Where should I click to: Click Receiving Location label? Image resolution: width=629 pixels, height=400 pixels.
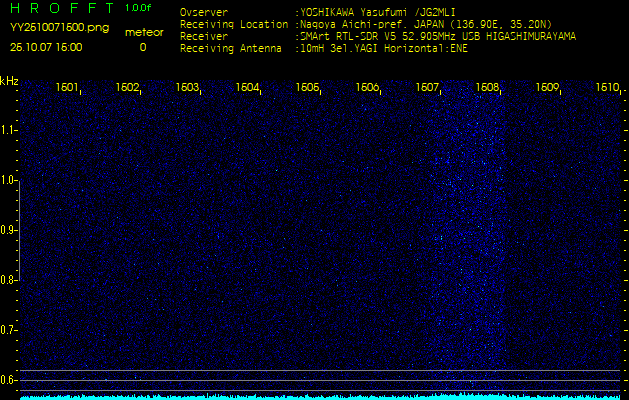coord(234,25)
